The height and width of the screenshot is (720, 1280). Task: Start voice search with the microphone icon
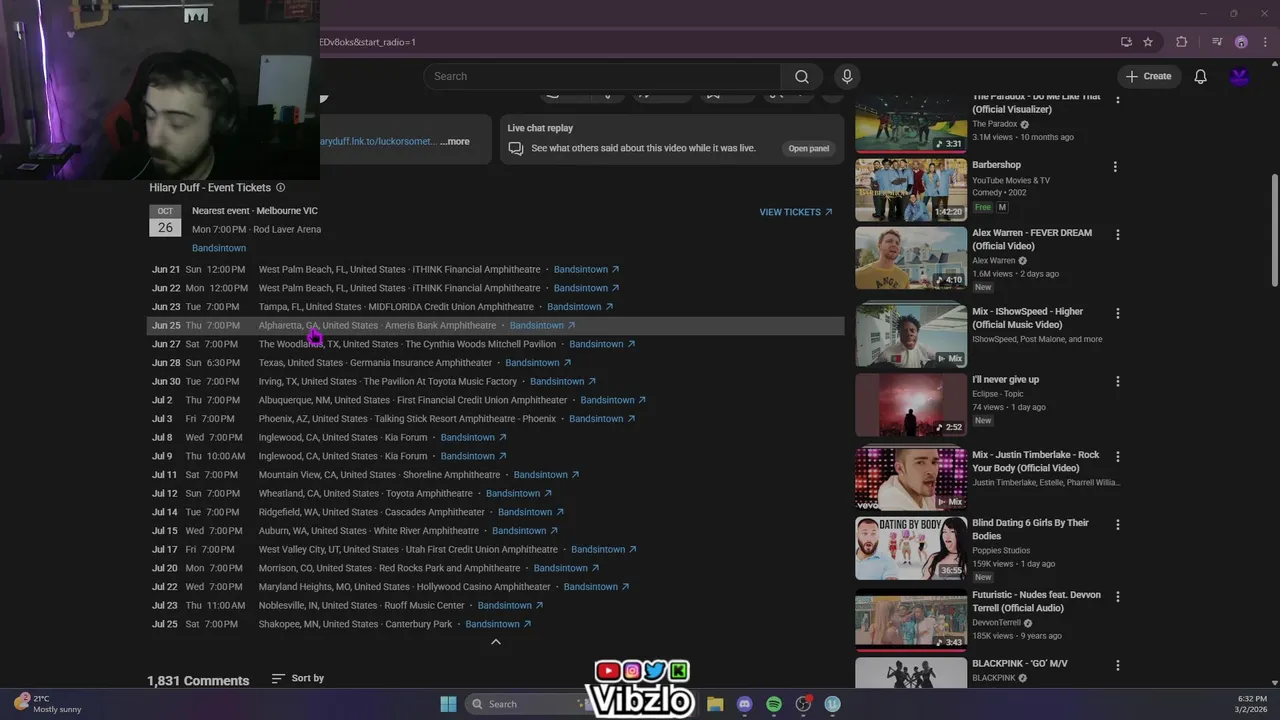click(x=847, y=76)
